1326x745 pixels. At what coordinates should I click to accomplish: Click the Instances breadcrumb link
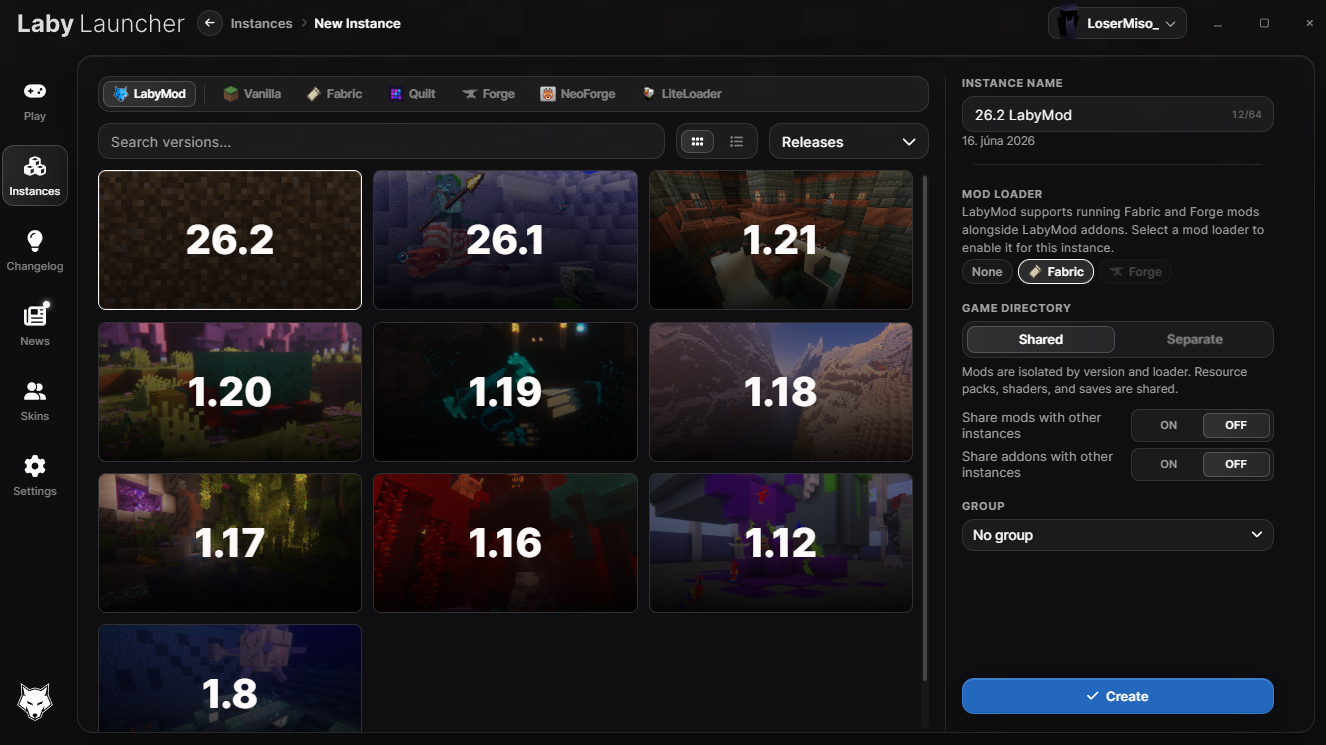pyautogui.click(x=261, y=23)
